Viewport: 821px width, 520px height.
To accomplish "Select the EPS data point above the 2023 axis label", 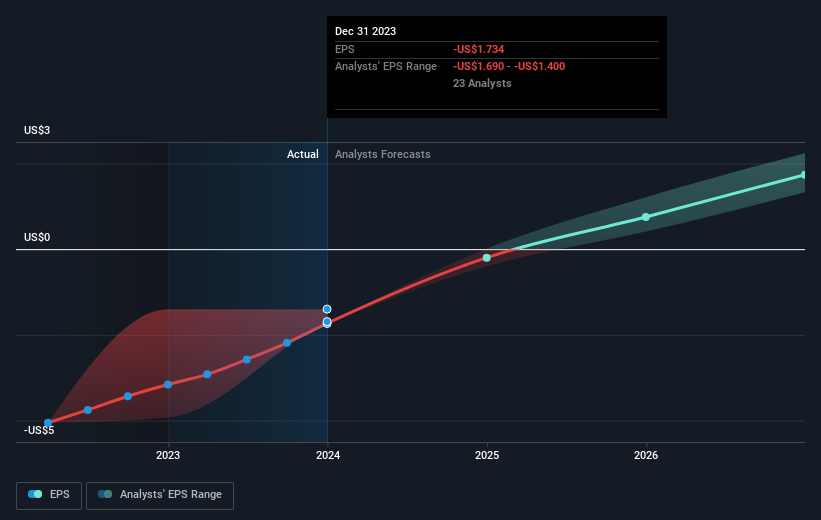I will (x=168, y=384).
